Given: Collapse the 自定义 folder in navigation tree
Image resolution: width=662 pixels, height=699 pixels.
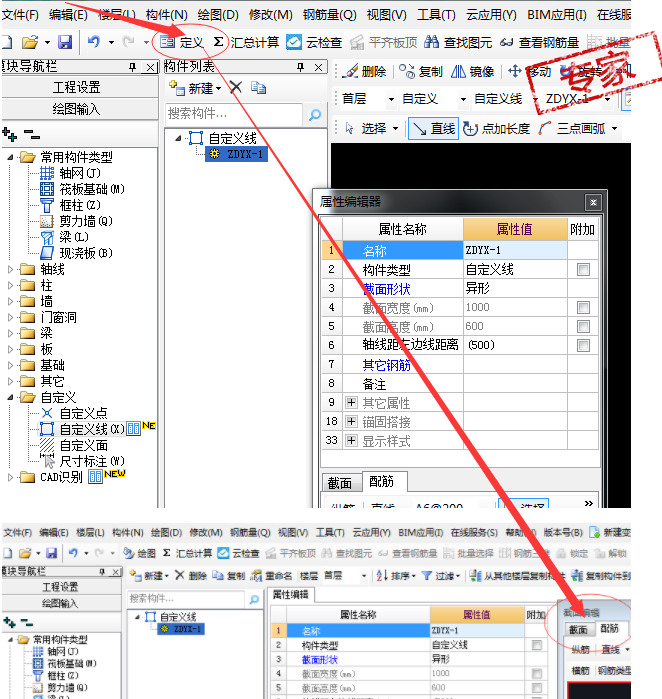Looking at the screenshot, I should tap(10, 397).
